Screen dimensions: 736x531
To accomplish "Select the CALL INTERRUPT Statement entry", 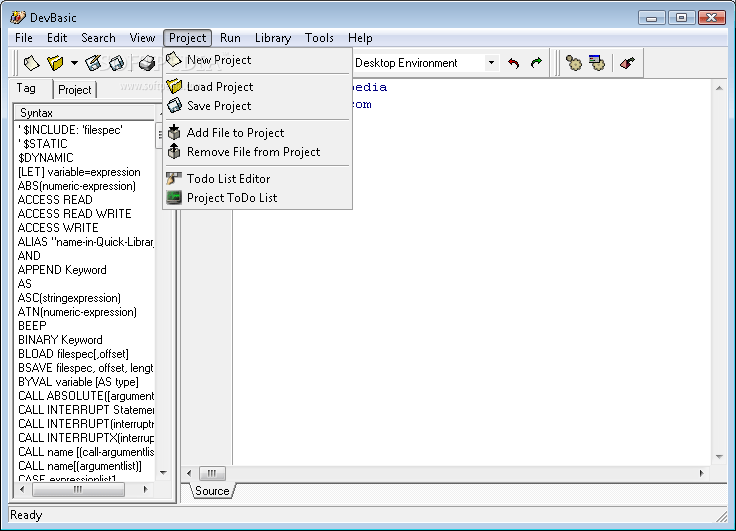I will [x=86, y=410].
